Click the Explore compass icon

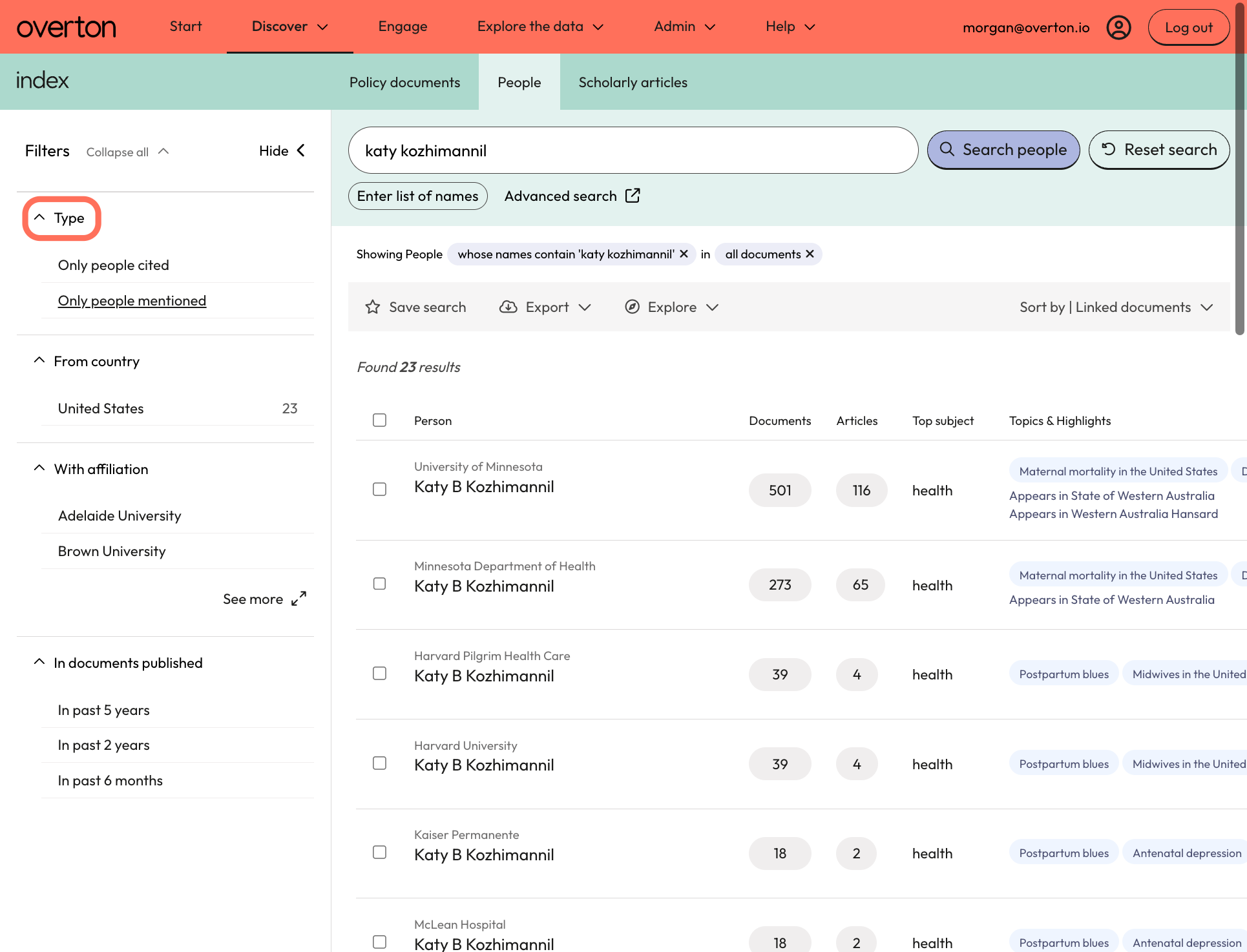[632, 307]
